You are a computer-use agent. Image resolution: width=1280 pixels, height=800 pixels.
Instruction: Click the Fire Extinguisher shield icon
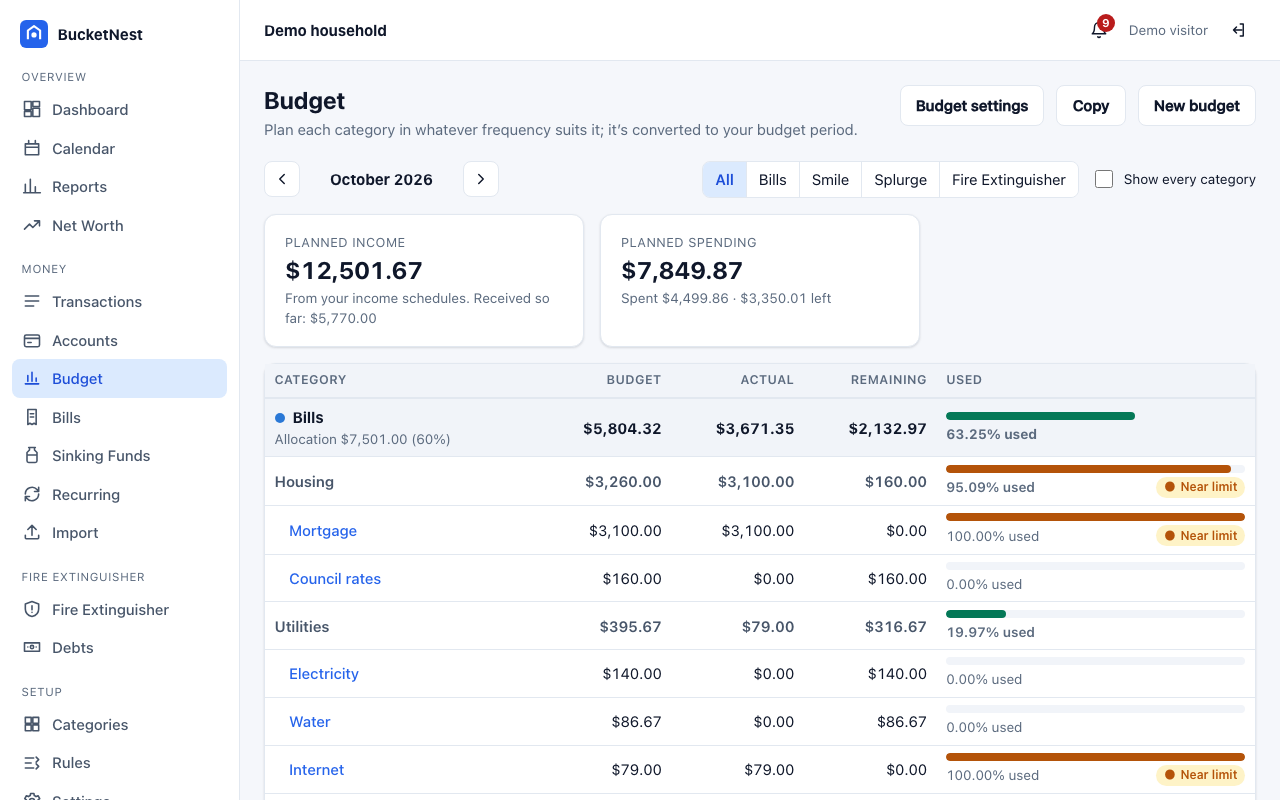click(x=32, y=609)
